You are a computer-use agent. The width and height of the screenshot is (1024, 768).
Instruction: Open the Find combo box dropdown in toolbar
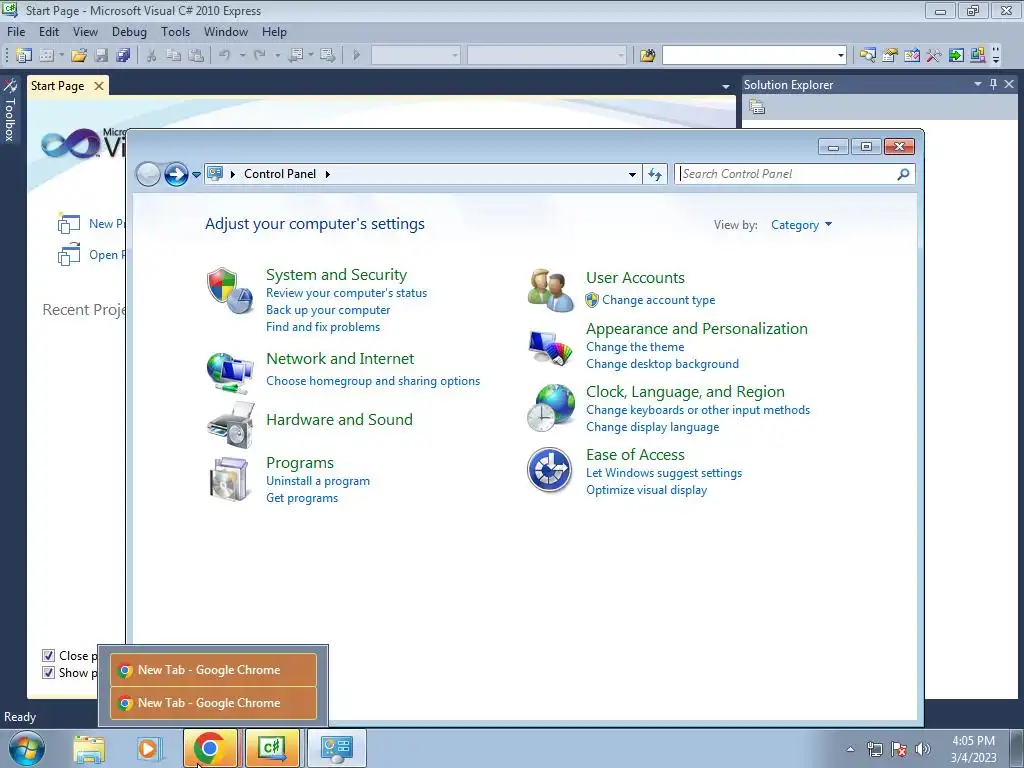(x=840, y=56)
